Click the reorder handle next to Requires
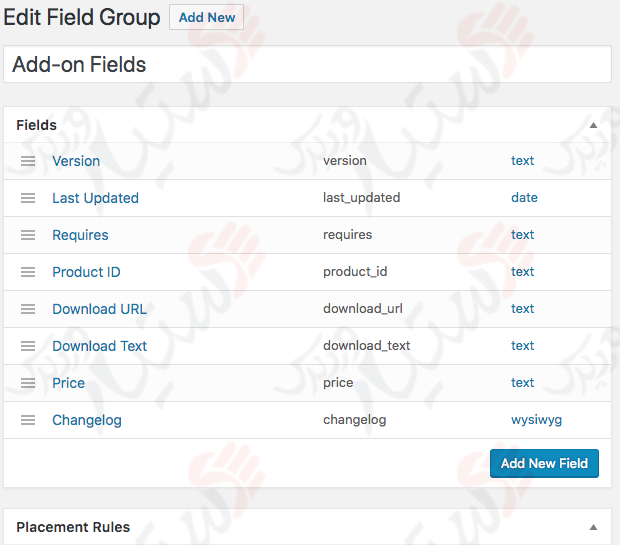The image size is (620, 545). [x=28, y=235]
